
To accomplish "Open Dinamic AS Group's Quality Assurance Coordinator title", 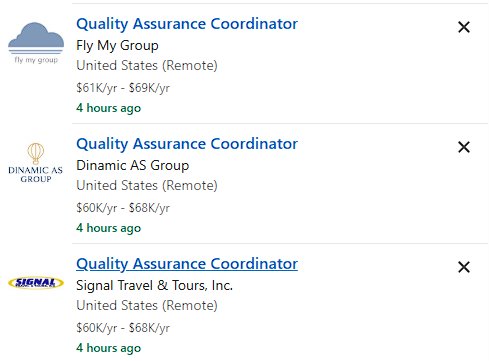I will point(187,144).
